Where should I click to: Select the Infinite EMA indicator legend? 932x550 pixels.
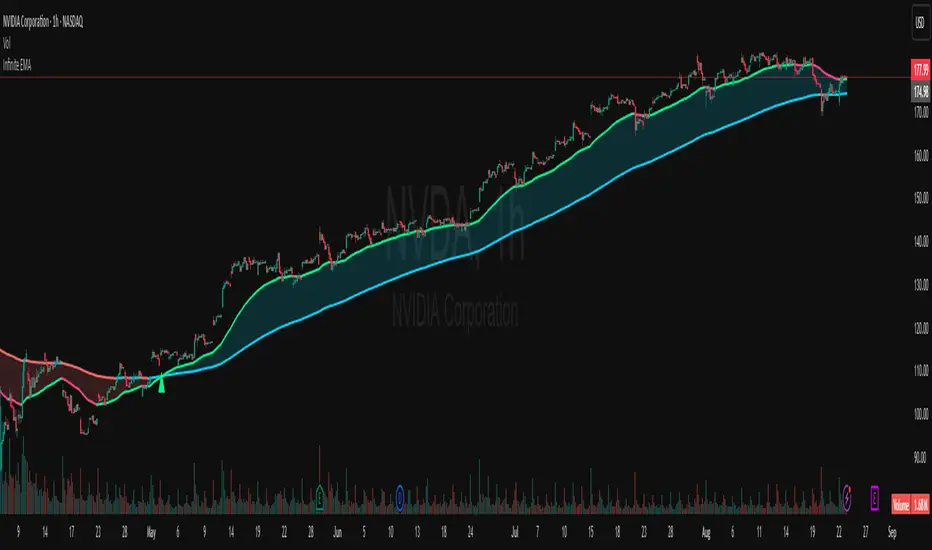click(x=17, y=65)
